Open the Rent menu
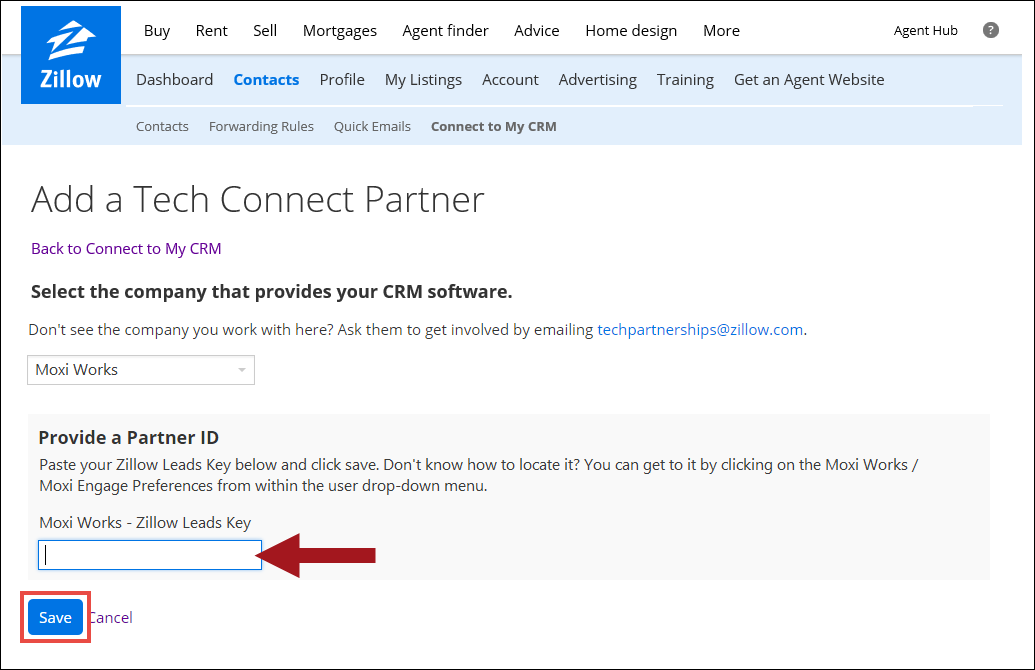The height and width of the screenshot is (670, 1035). click(x=211, y=30)
